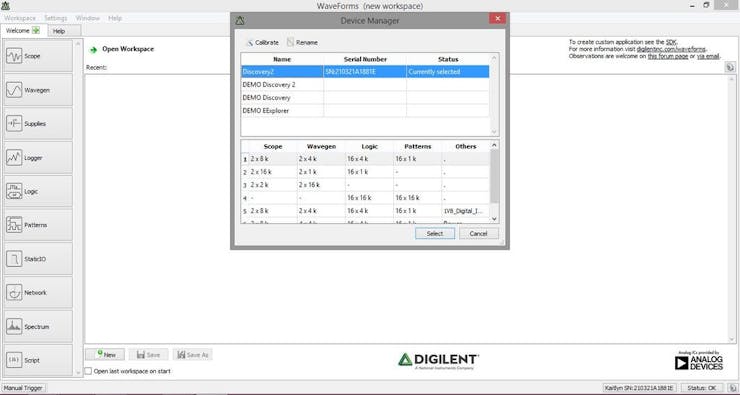740x395 pixels.
Task: Toggle Open last workspace on start
Action: [88, 371]
